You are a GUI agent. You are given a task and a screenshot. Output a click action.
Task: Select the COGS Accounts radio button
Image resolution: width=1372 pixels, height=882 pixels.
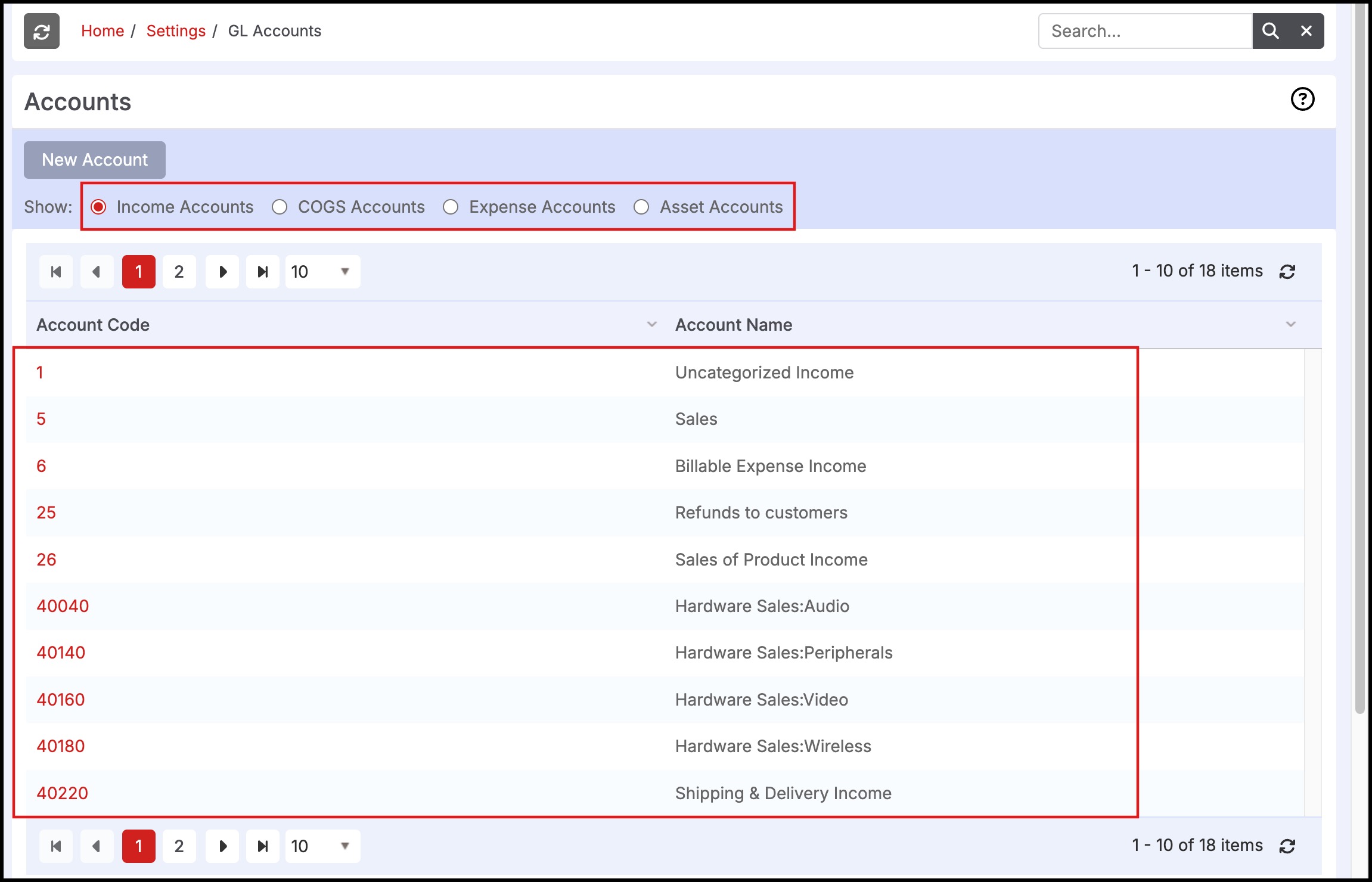click(x=280, y=207)
